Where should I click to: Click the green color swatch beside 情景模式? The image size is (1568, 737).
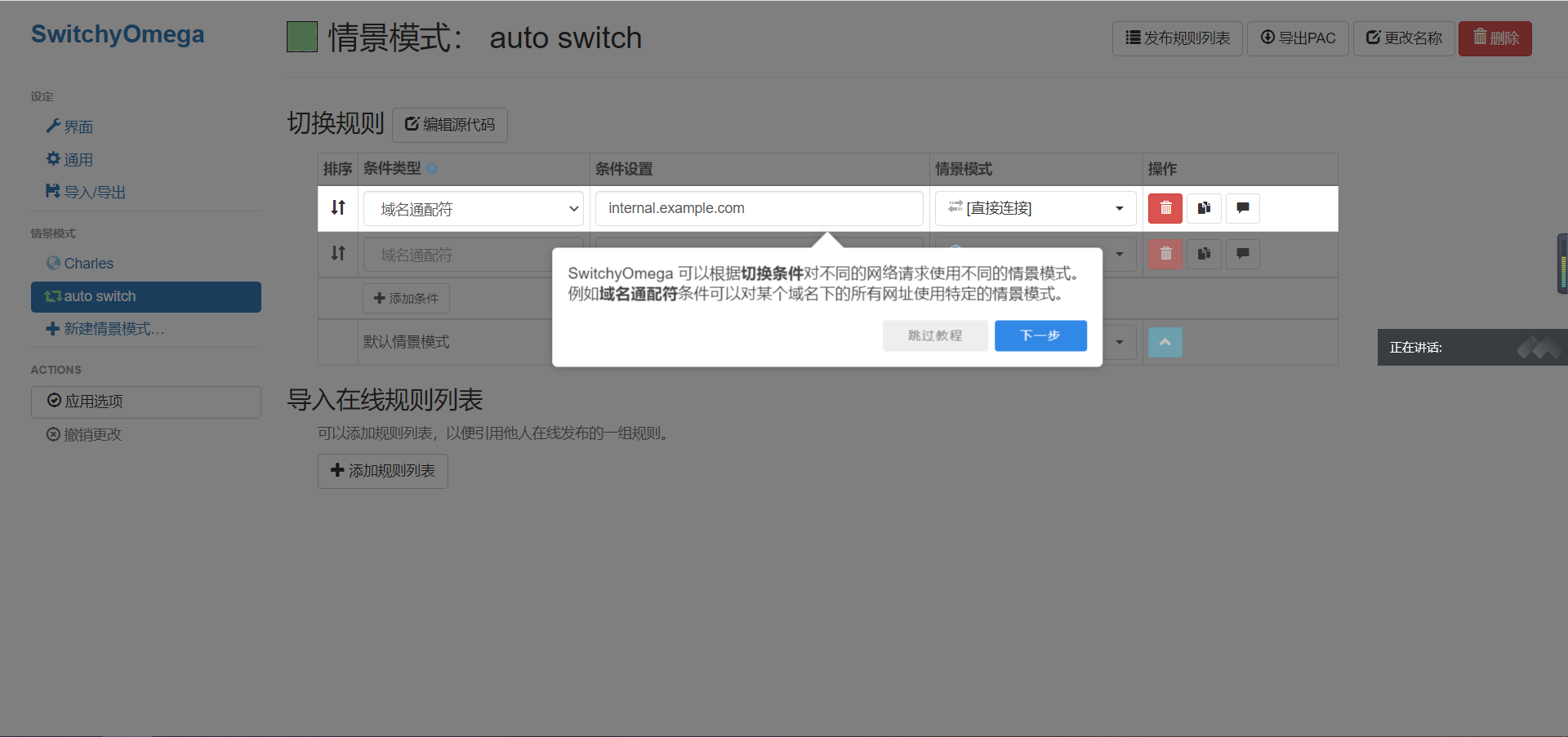301,36
